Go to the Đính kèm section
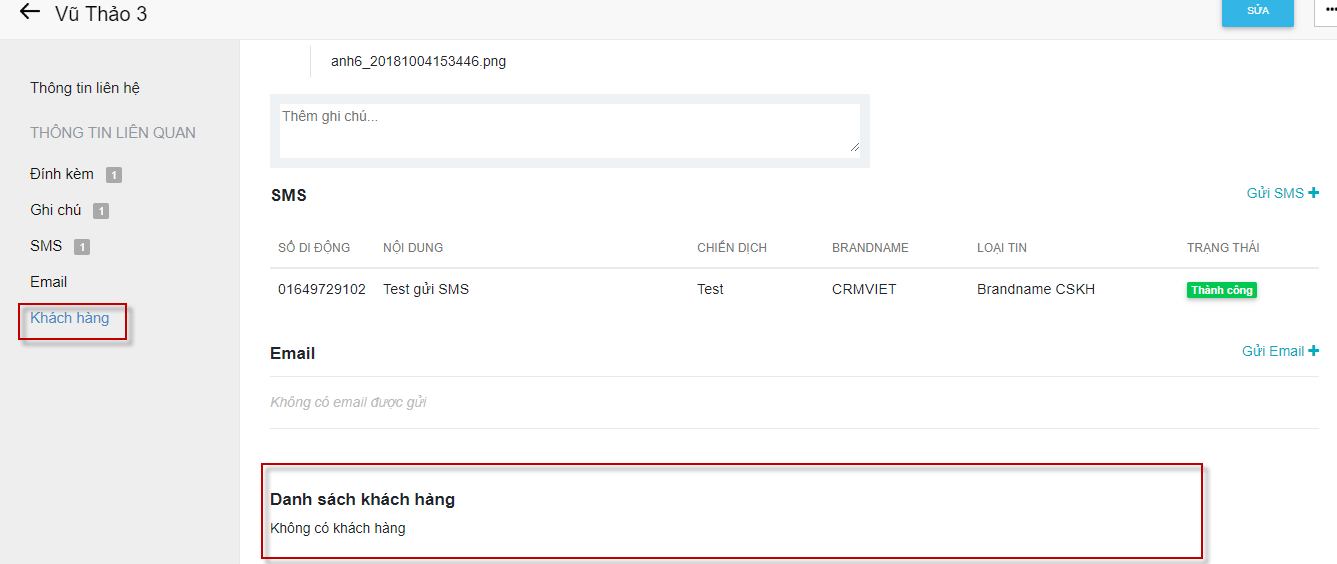Image resolution: width=1337 pixels, height=564 pixels. tap(62, 174)
